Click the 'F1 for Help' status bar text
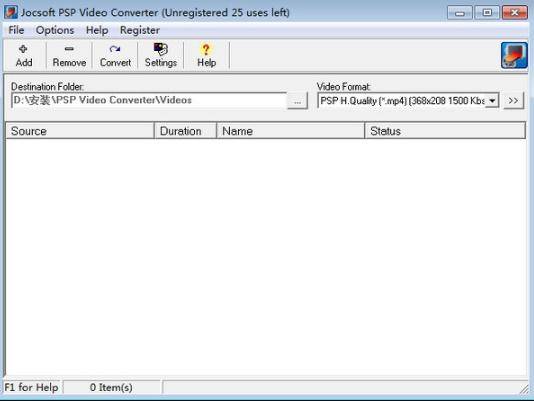Viewport: 534px width, 401px height. tap(31, 387)
